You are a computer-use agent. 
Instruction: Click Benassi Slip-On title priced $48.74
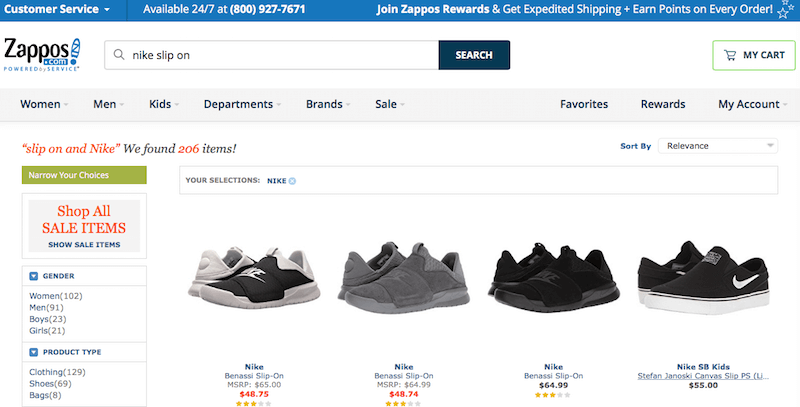[404, 376]
